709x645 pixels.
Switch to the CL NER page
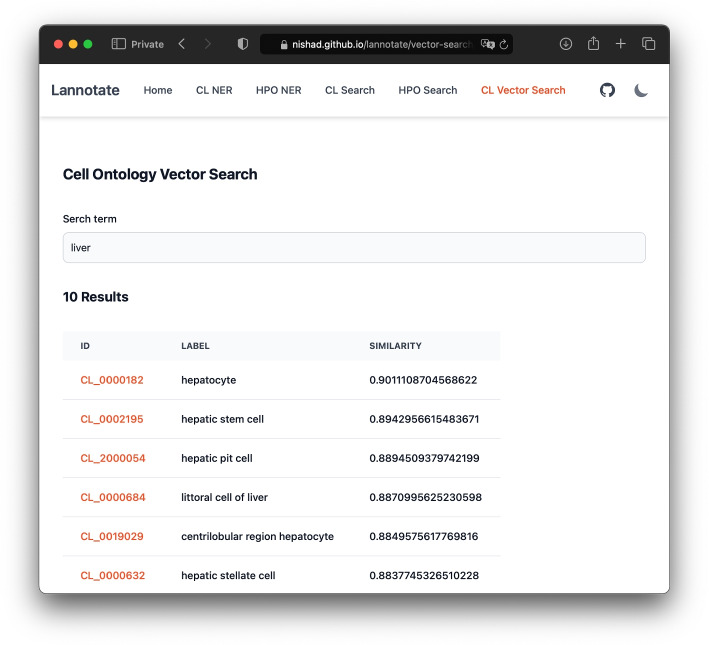tap(214, 90)
